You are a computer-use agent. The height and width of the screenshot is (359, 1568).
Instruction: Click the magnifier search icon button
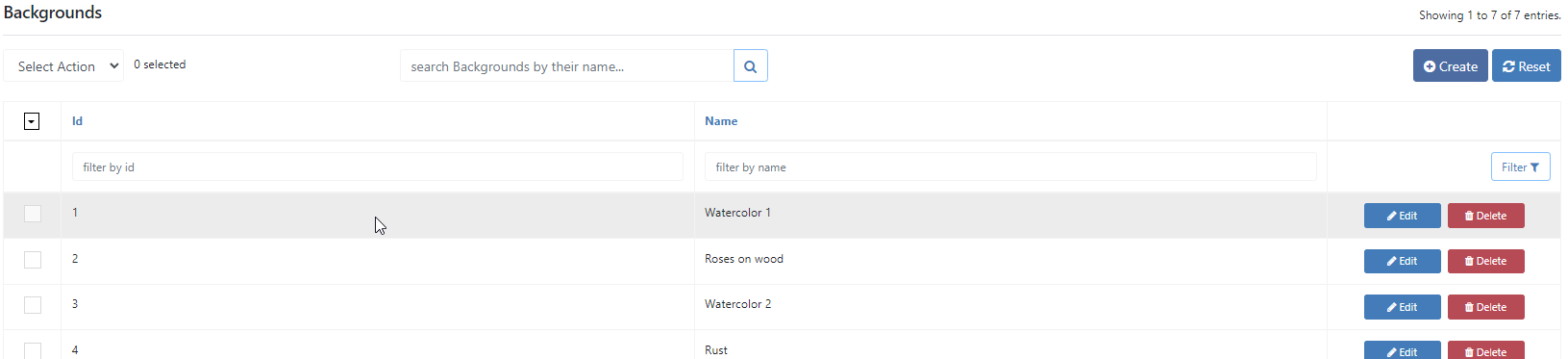(x=750, y=65)
